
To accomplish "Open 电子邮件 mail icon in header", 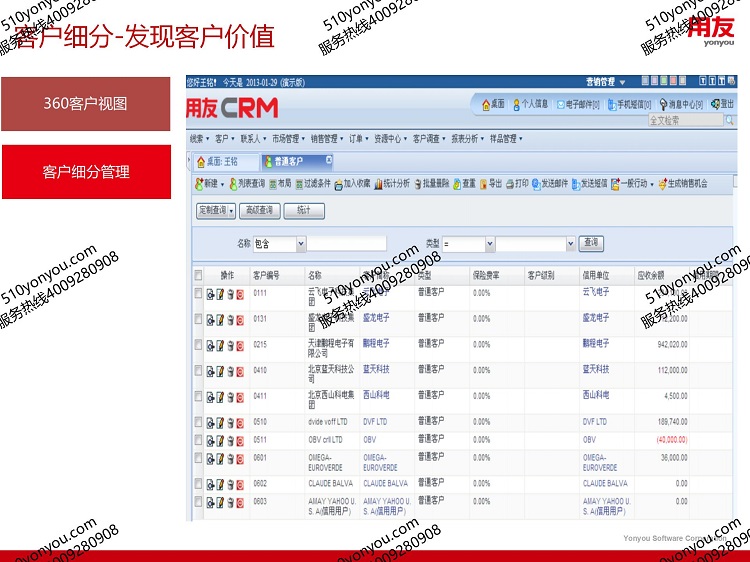I will (x=560, y=104).
